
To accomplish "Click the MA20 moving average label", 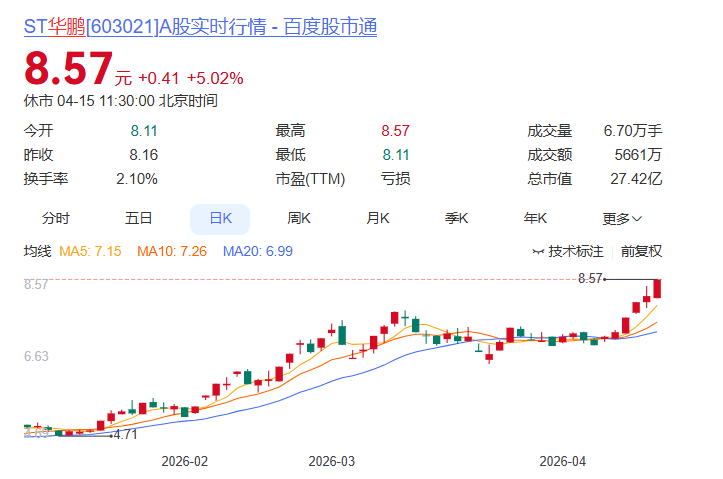I will (x=258, y=252).
